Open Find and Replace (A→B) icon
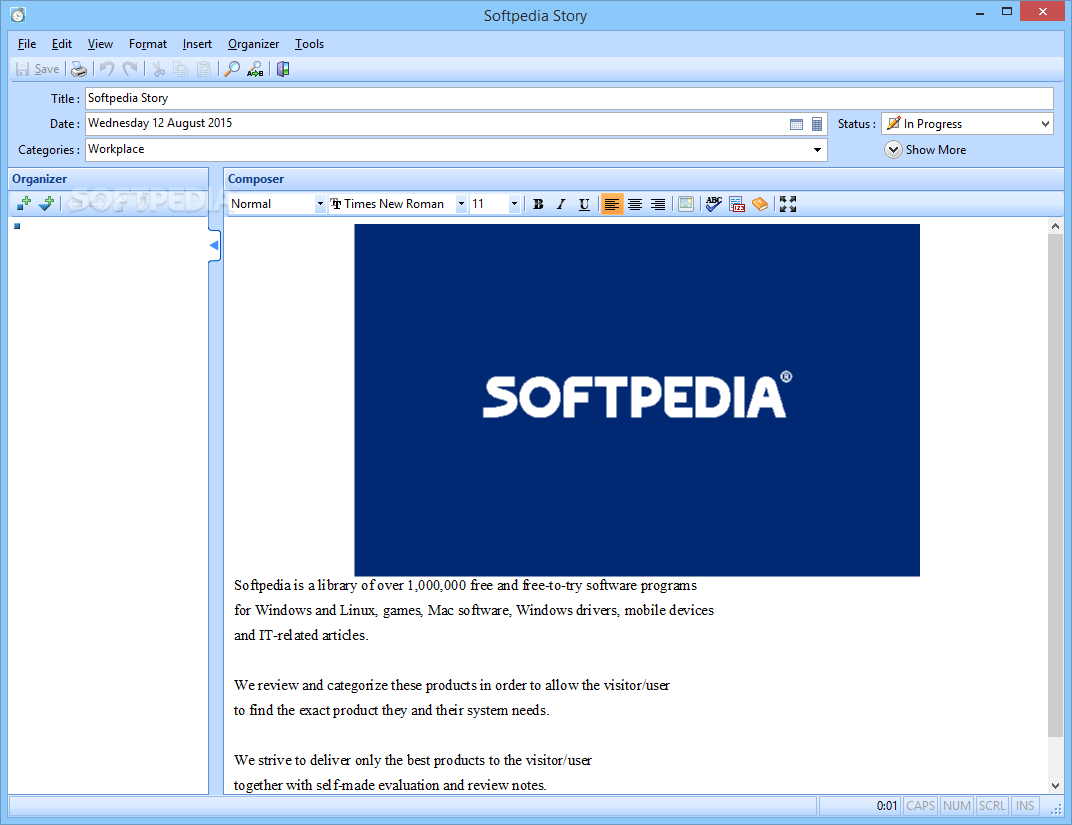Image resolution: width=1072 pixels, height=825 pixels. tap(255, 69)
